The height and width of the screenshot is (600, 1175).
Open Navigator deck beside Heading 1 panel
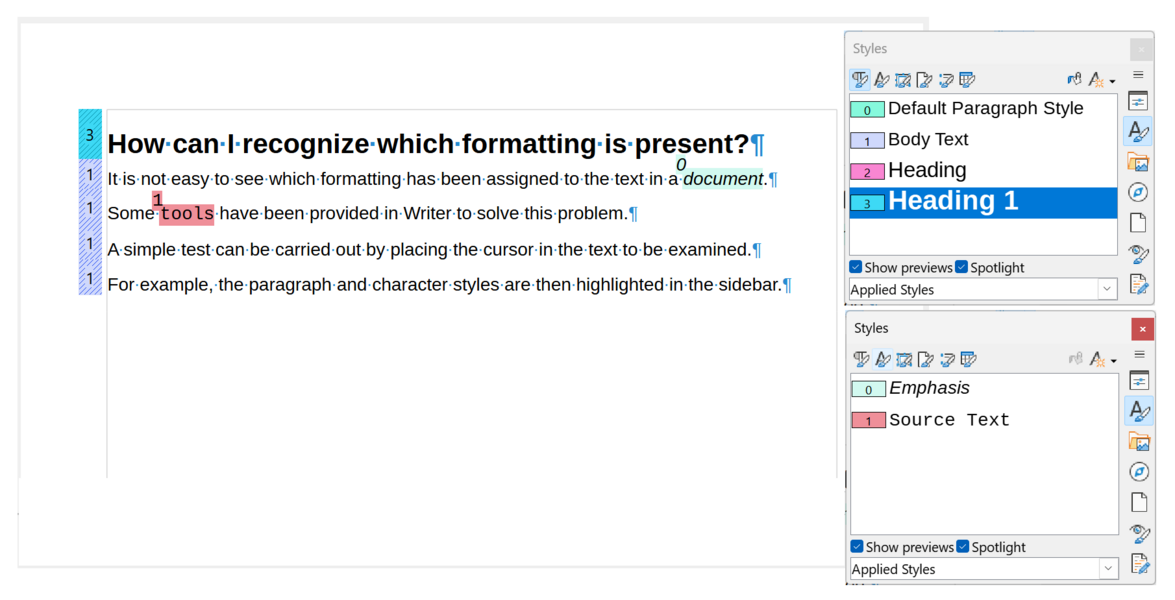1138,193
